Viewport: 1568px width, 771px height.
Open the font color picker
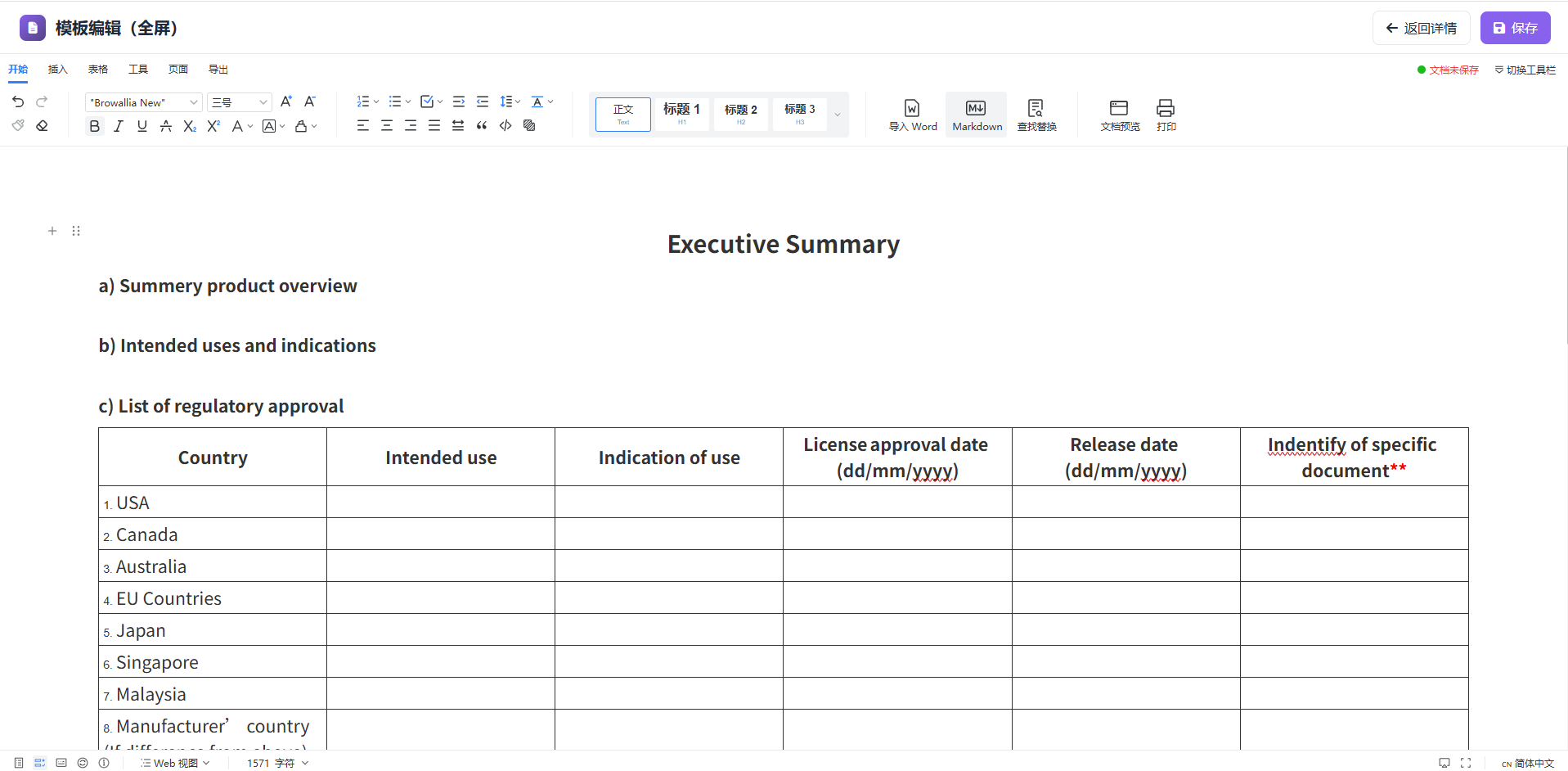(238, 126)
